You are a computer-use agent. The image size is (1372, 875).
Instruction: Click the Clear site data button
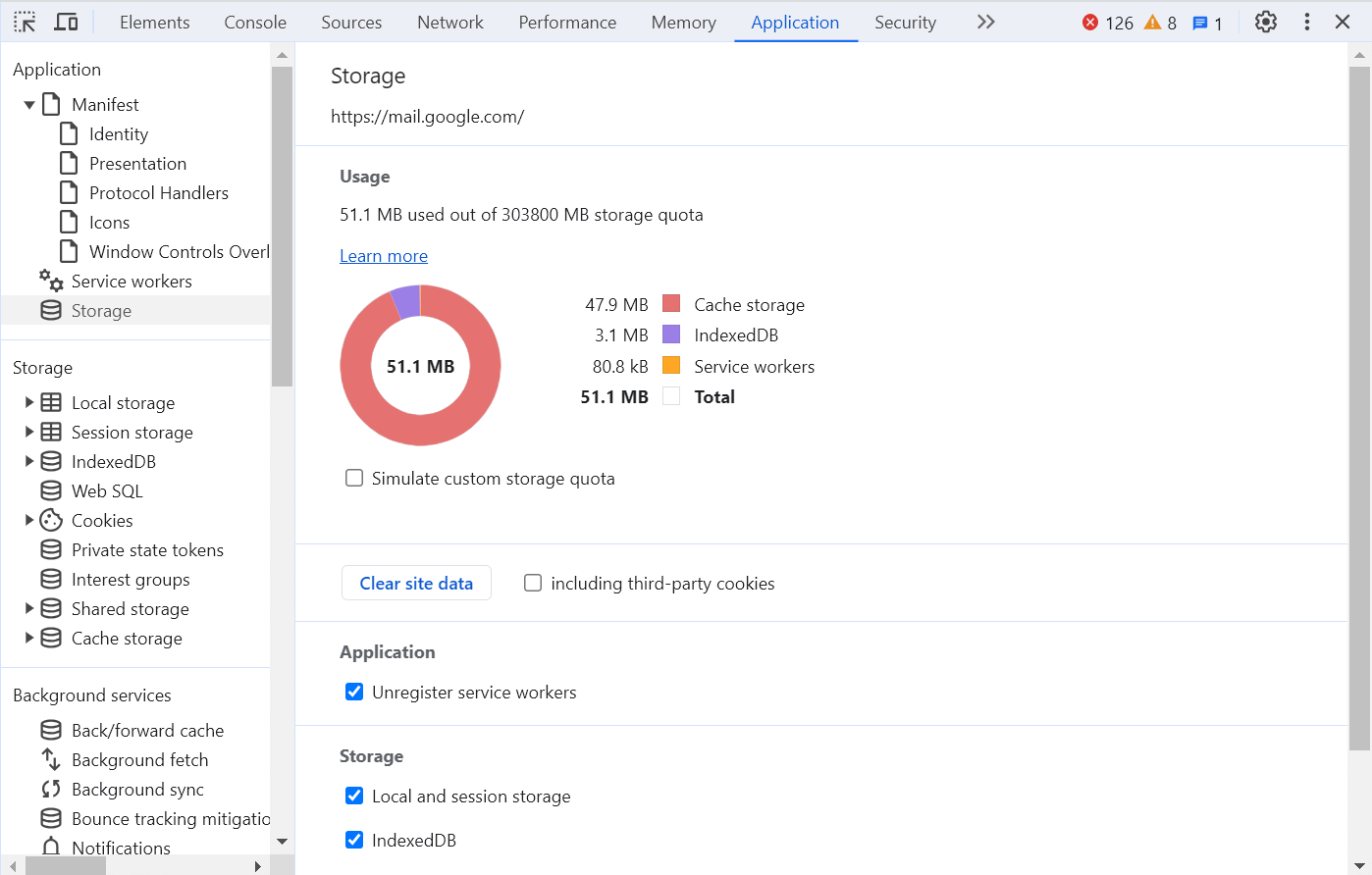[416, 584]
